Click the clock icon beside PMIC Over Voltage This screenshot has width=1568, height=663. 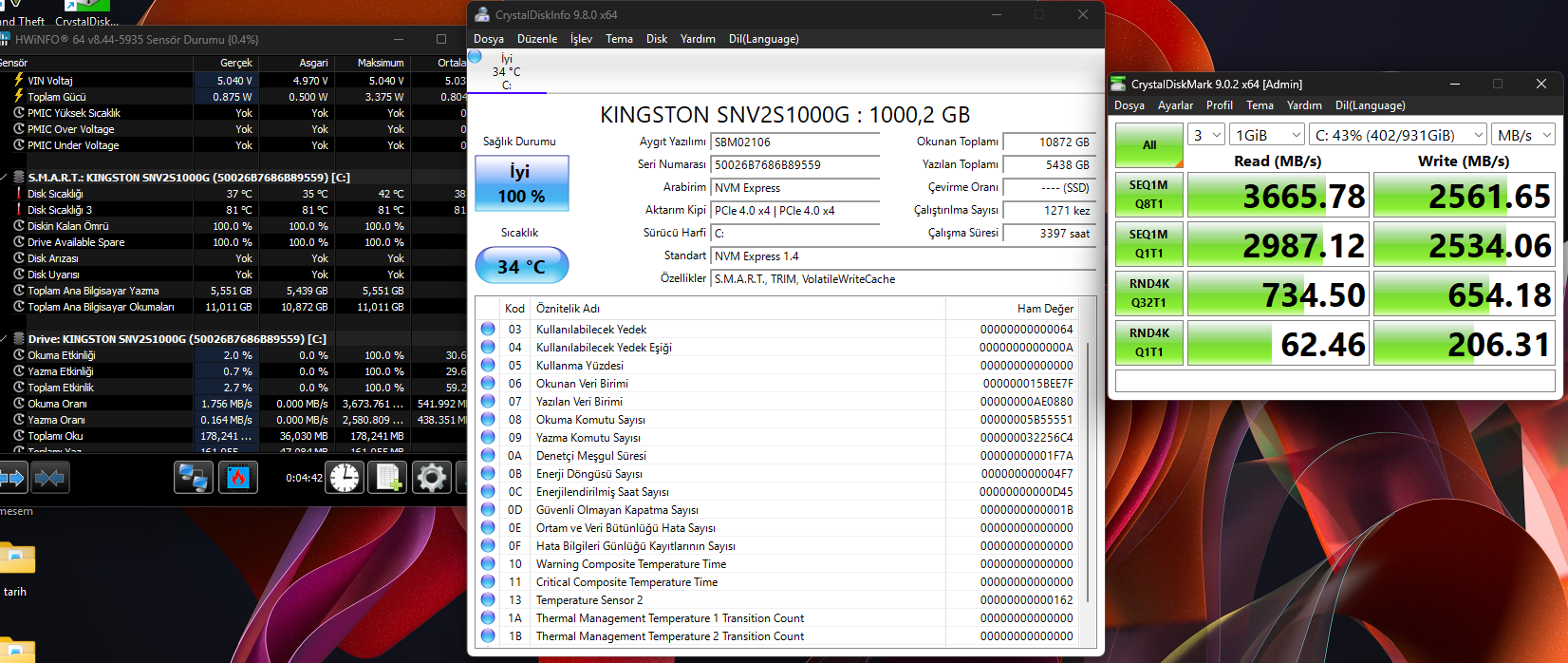tap(18, 128)
